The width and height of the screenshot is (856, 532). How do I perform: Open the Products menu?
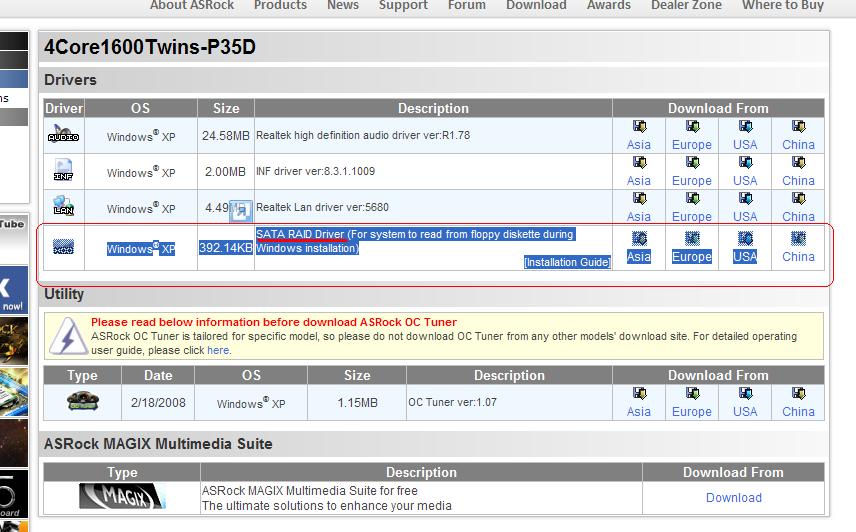[x=280, y=5]
